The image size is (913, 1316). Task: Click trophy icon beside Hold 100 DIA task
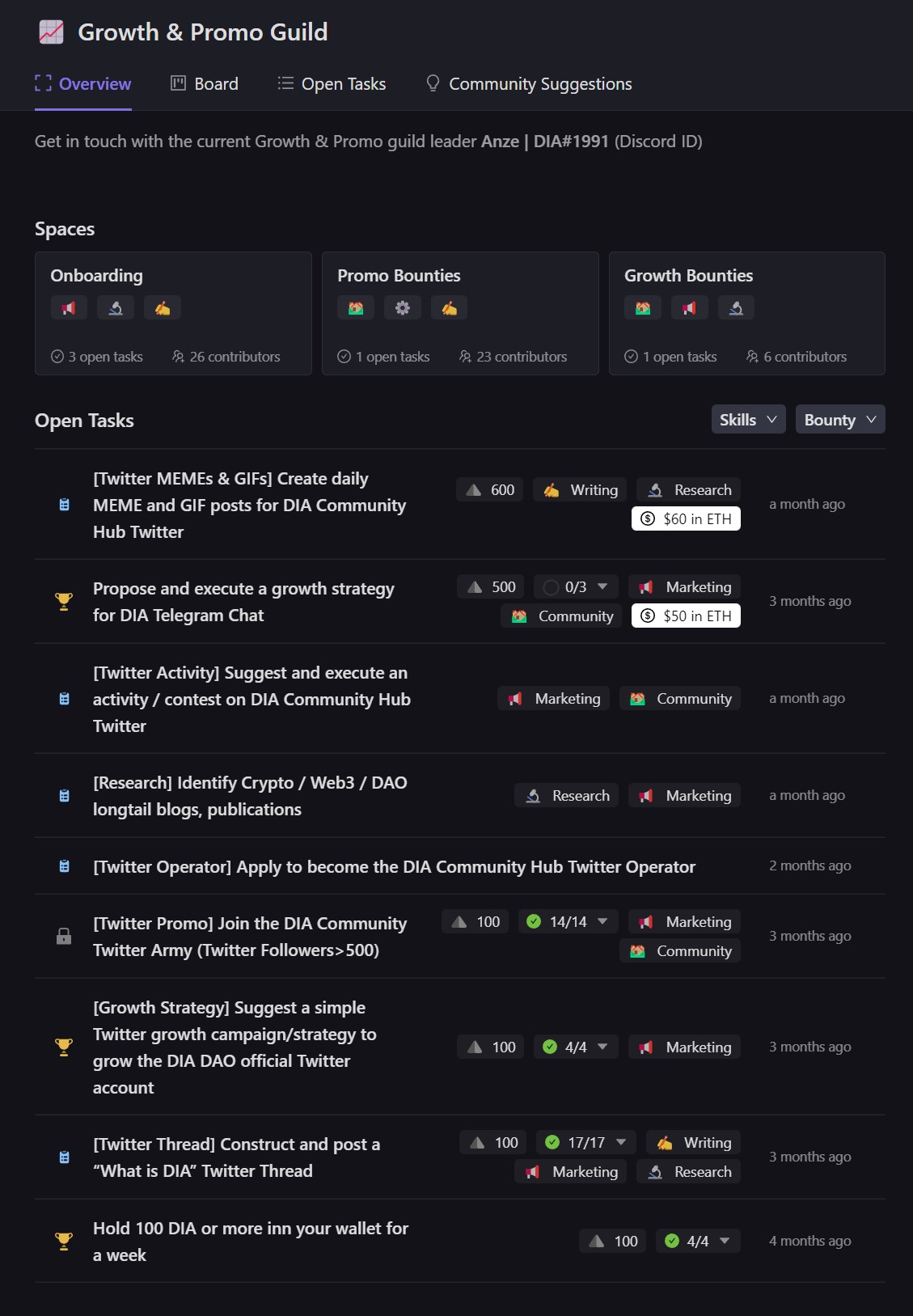(x=64, y=1241)
